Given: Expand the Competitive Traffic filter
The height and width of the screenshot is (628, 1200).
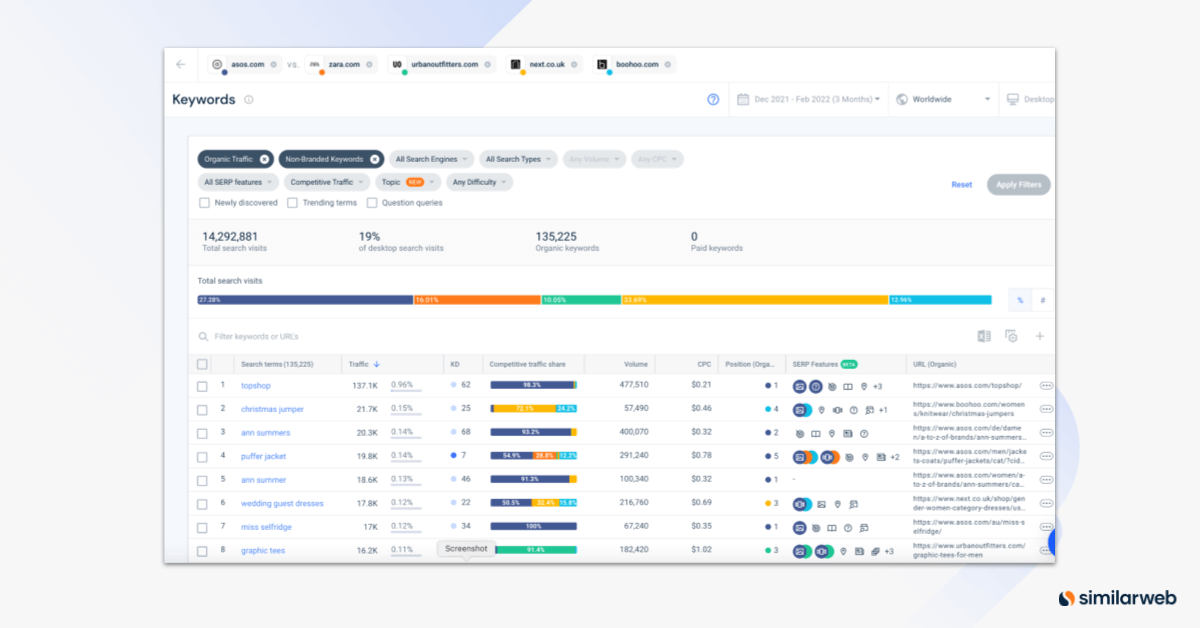Looking at the screenshot, I should pos(327,182).
